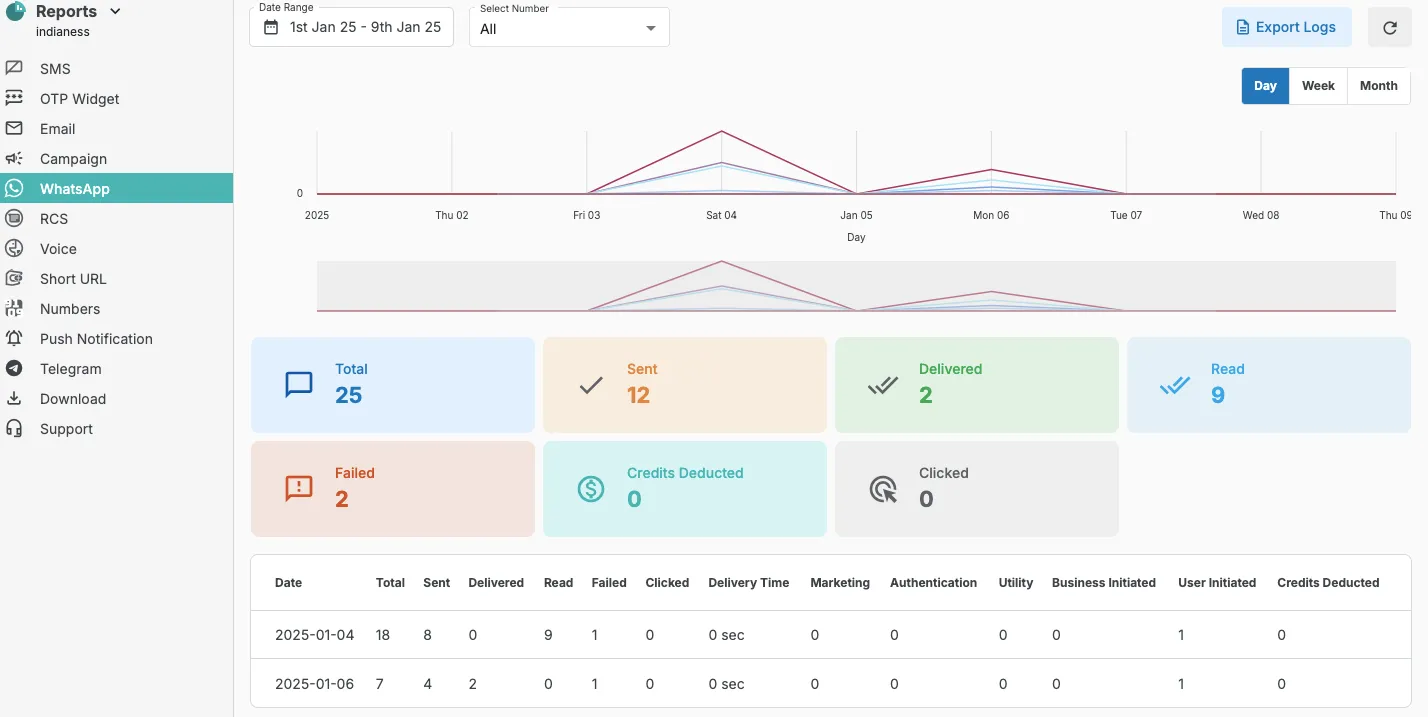Expand the Reports header dropdown chevron
This screenshot has width=1428, height=717.
coord(115,12)
